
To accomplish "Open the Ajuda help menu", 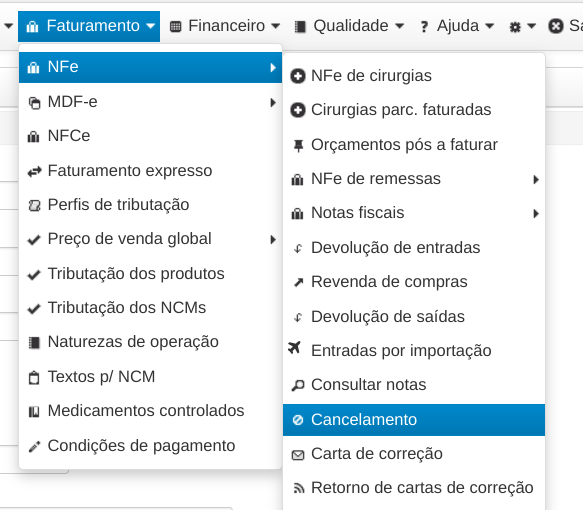I will coord(457,26).
